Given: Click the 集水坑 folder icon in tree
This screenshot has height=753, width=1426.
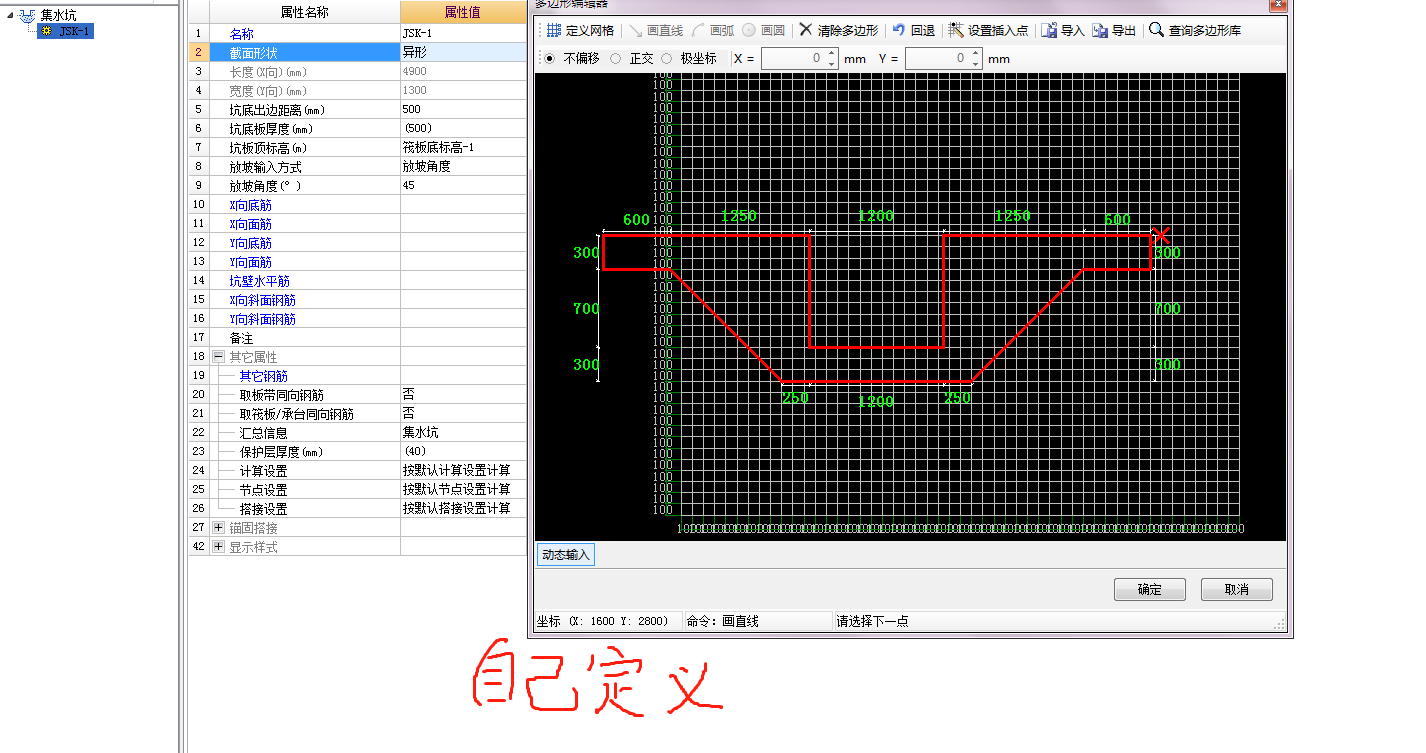Looking at the screenshot, I should point(27,15).
